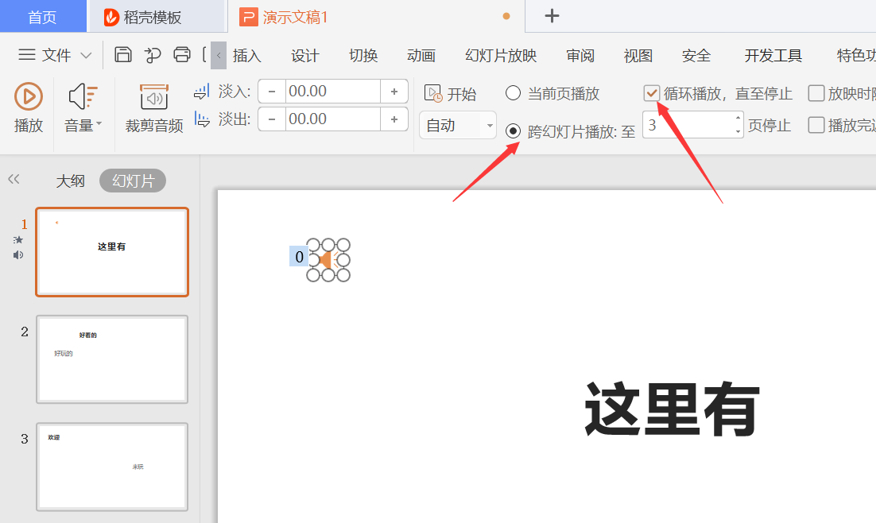
Task: Open the Volume control icon
Action: point(83,97)
